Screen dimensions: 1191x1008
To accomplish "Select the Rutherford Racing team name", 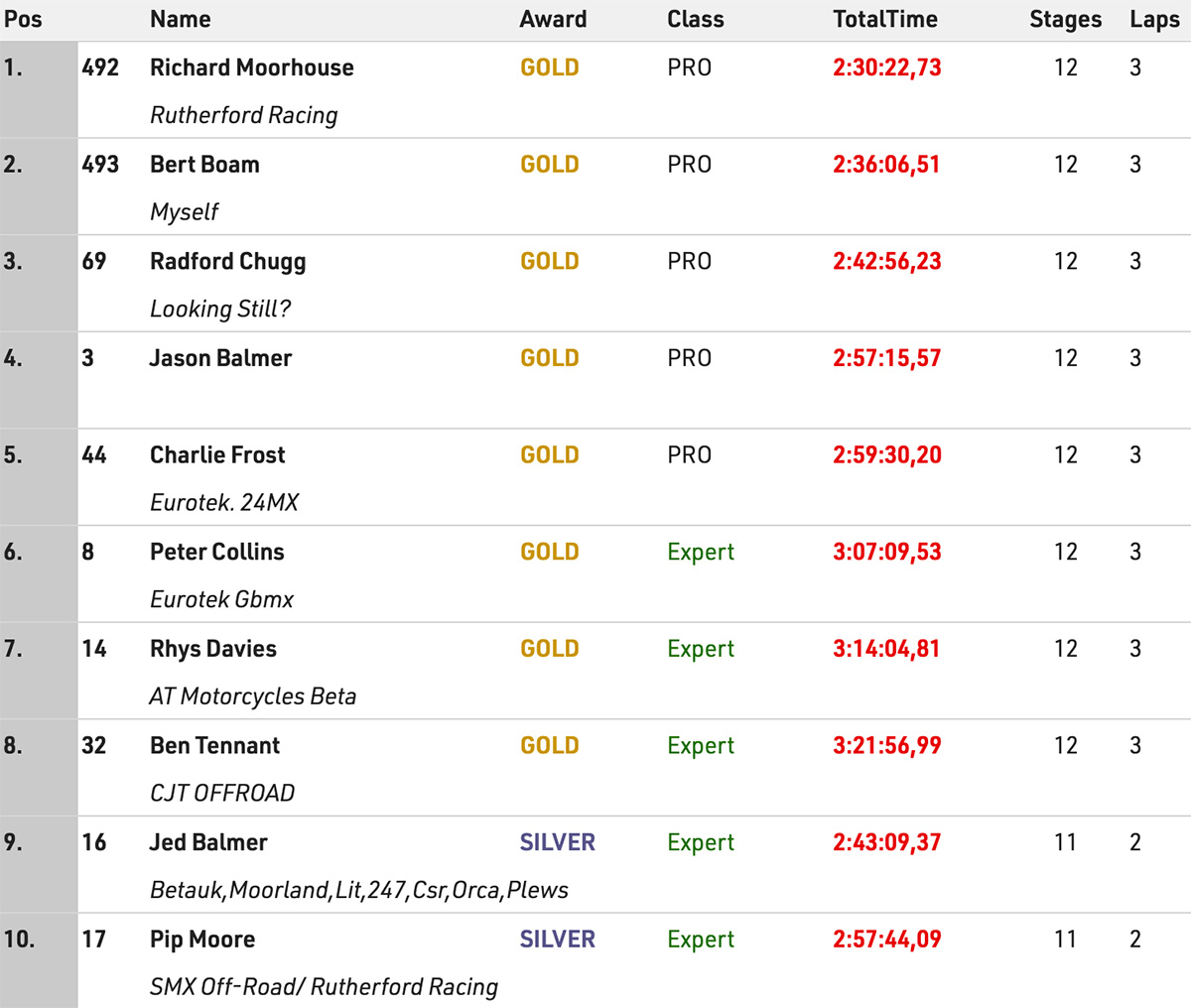I will 243,115.
